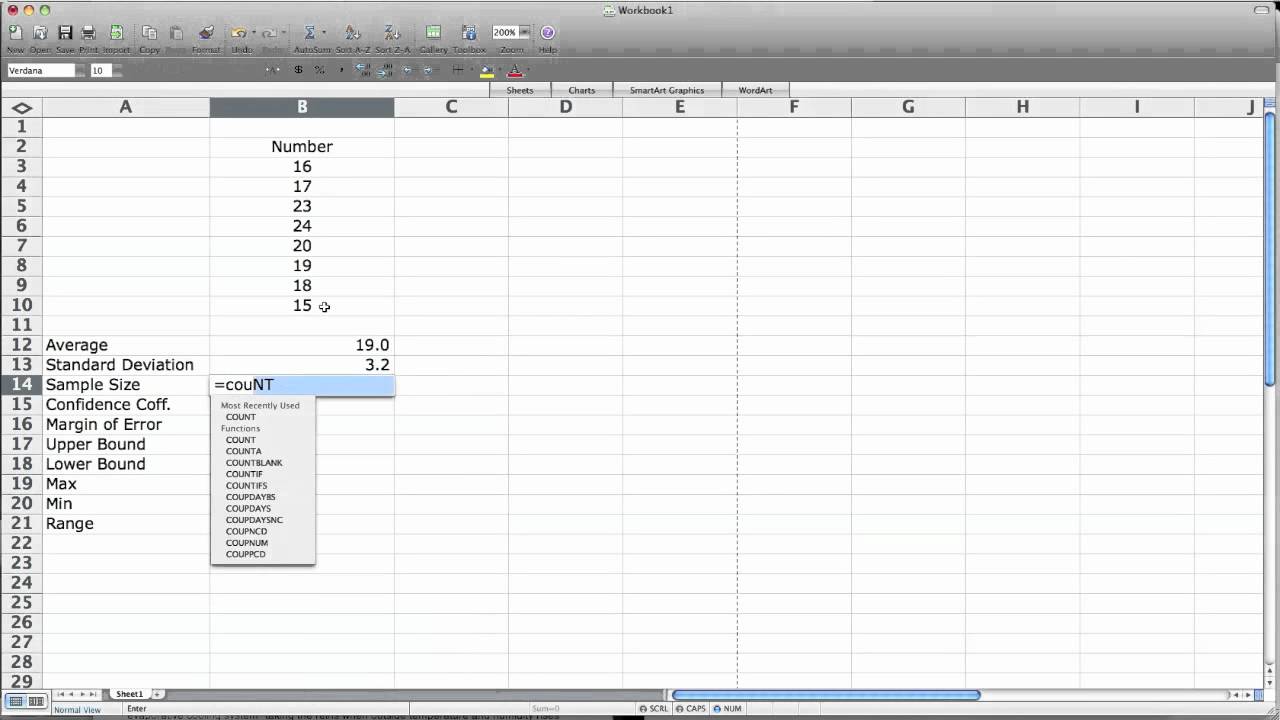Click the Import icon
Image resolution: width=1280 pixels, height=720 pixels.
click(116, 33)
